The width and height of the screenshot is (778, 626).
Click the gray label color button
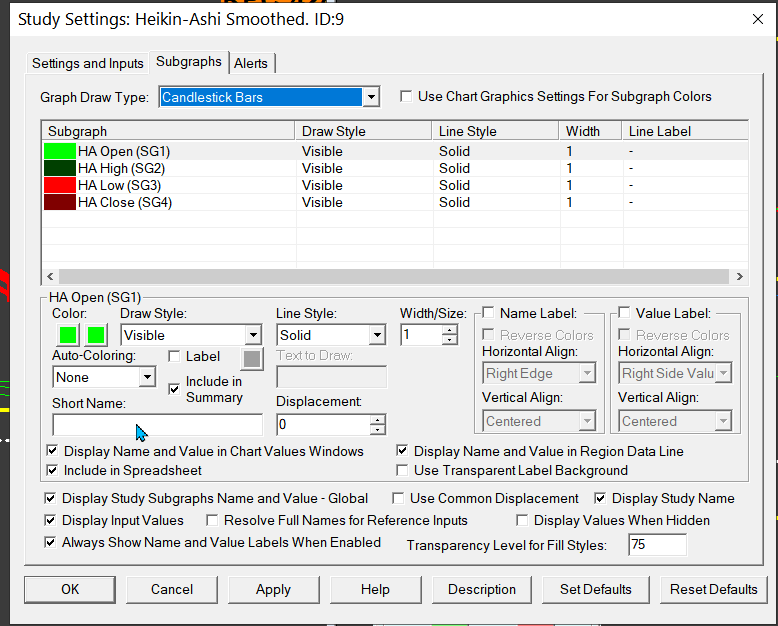[251, 359]
